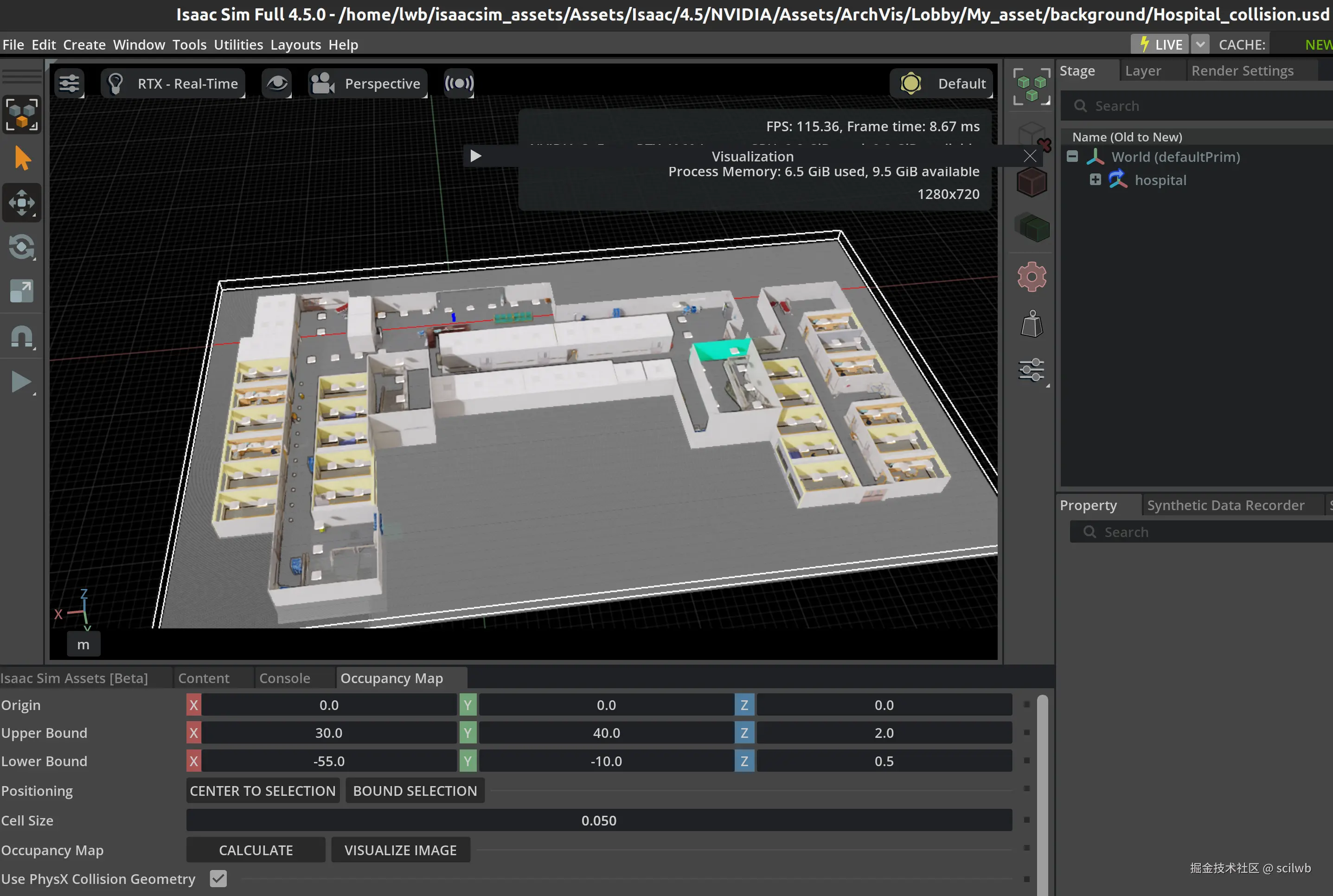Toggle the LIVE sync button
This screenshot has height=896, width=1333.
point(1160,45)
